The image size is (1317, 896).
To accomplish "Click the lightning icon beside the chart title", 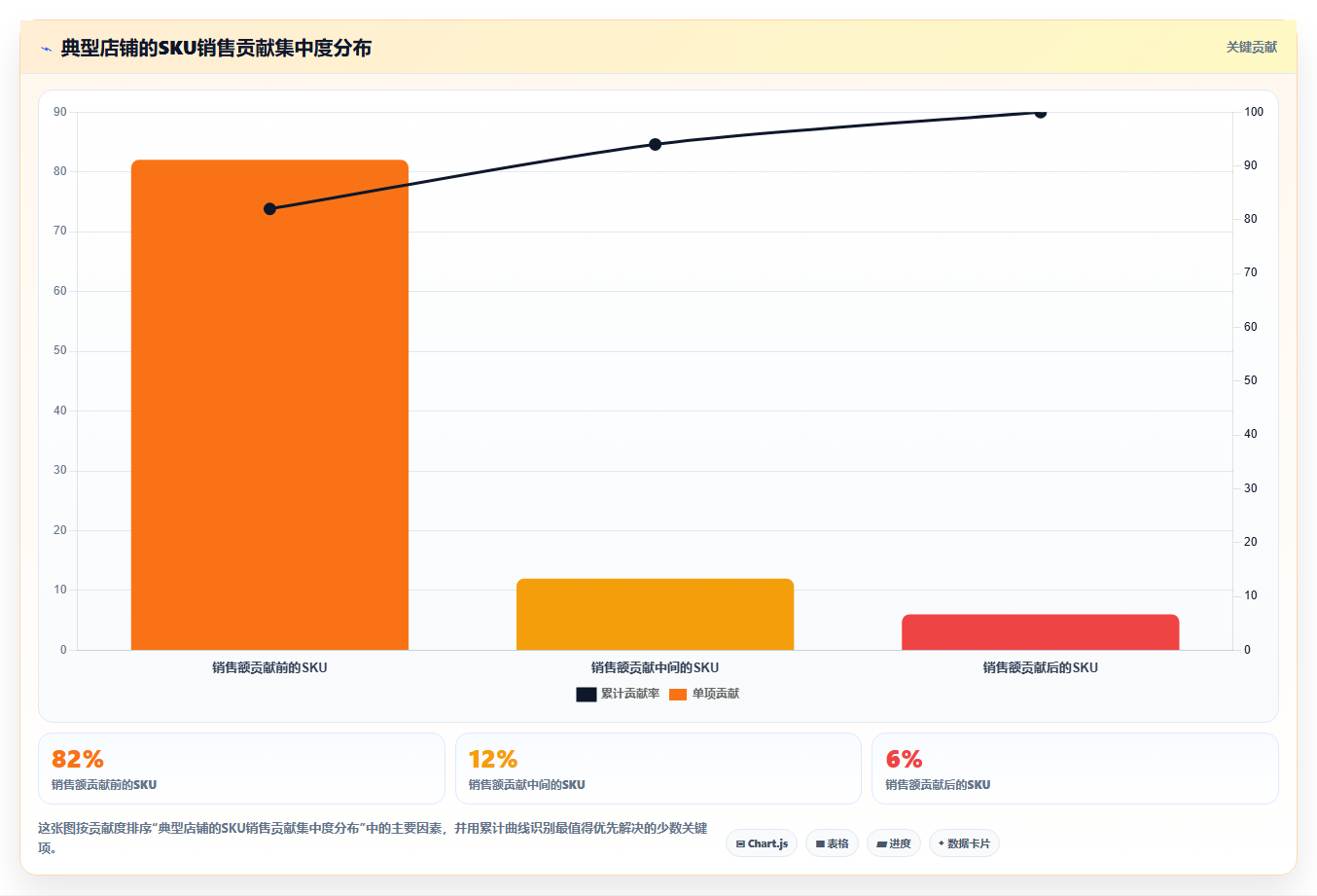I will tap(46, 49).
